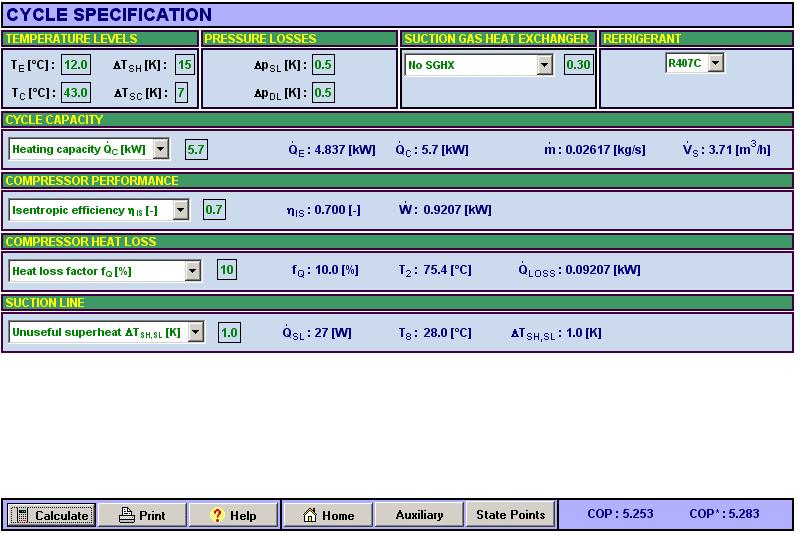Expand the R407C refrigerant dropdown

716,64
